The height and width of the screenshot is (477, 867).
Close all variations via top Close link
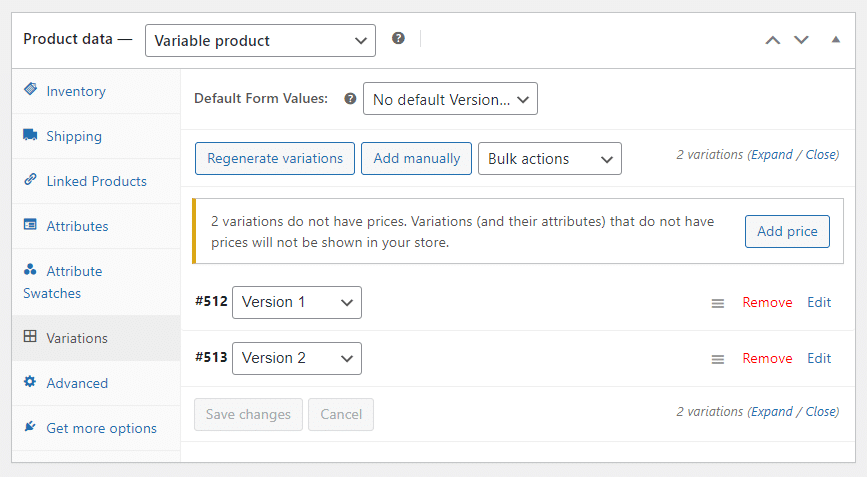coord(821,155)
